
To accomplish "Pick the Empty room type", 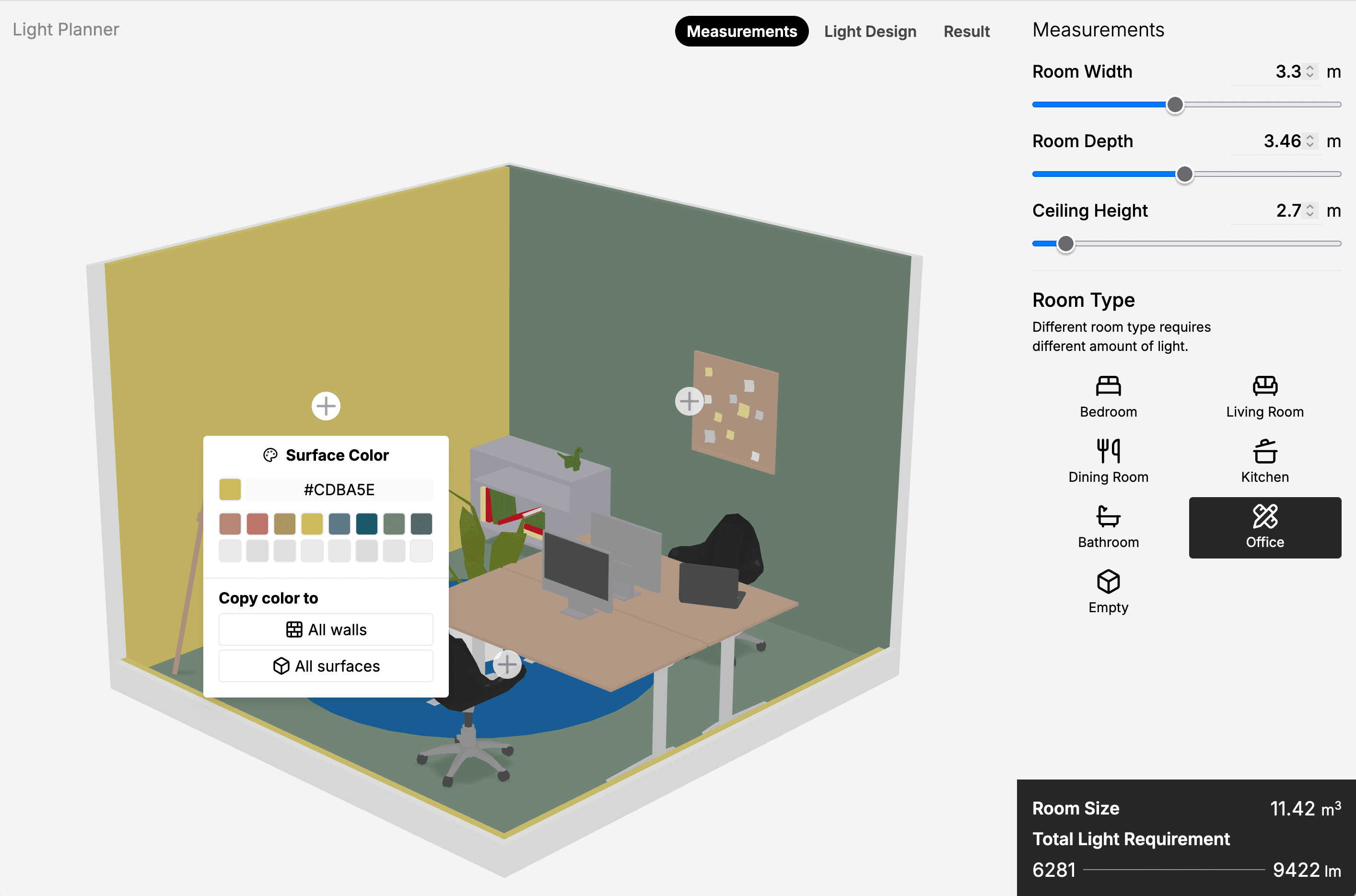I will tap(1108, 593).
